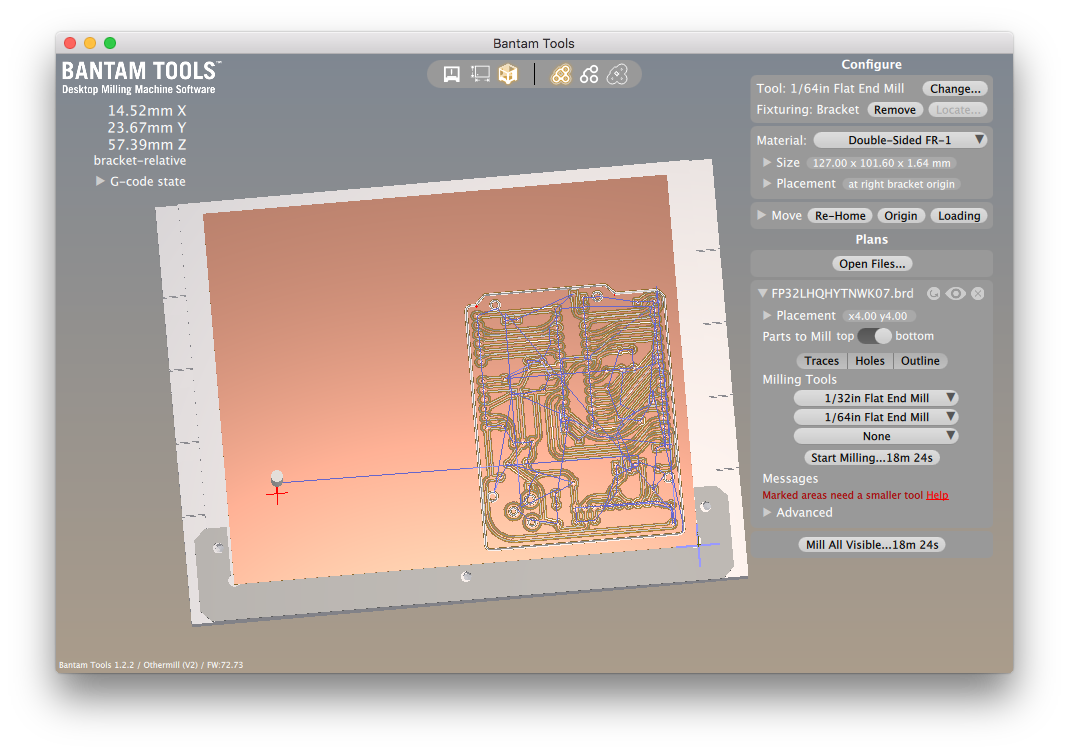Click the Milling Tools label

[799, 379]
